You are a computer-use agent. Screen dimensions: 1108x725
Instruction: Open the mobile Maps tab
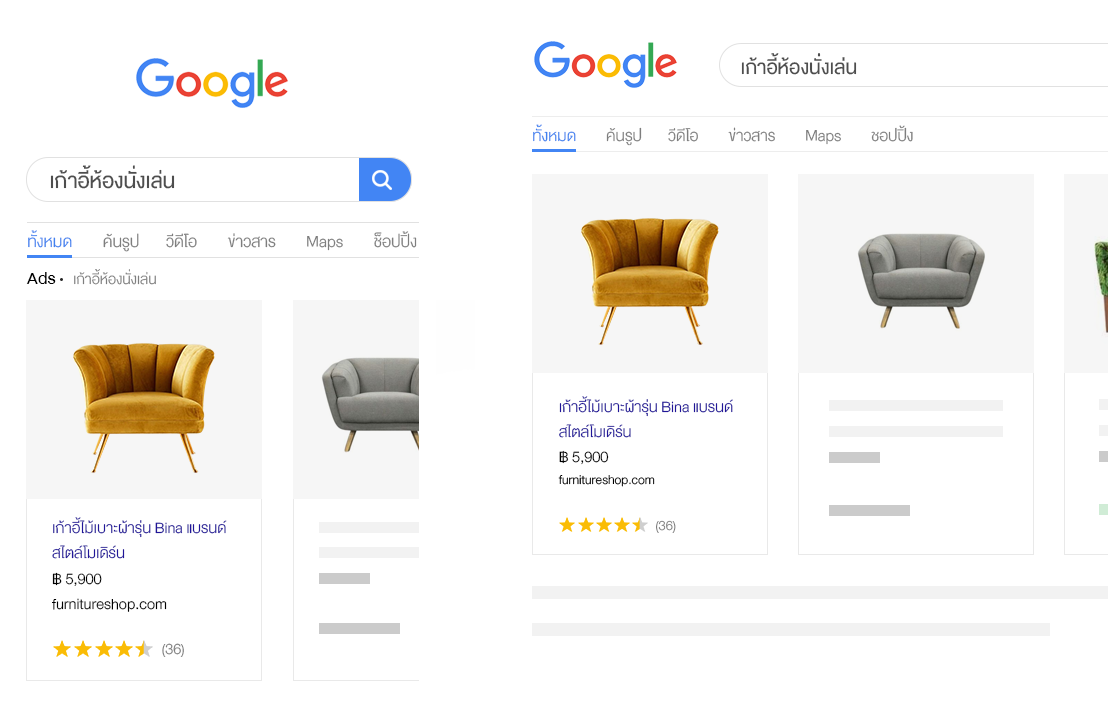[324, 242]
